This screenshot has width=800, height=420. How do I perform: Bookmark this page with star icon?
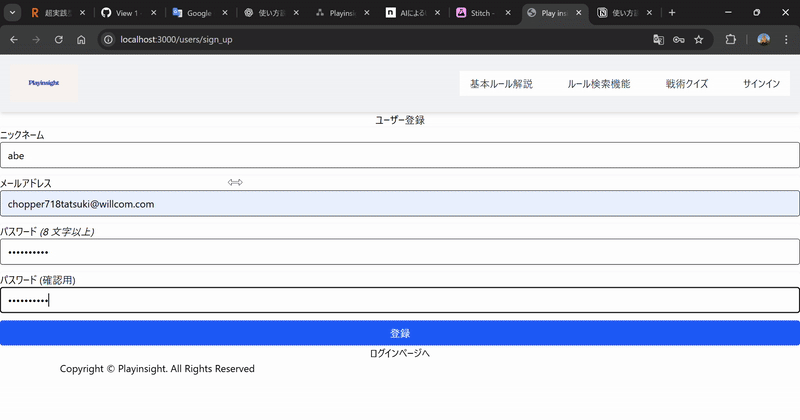pos(698,40)
